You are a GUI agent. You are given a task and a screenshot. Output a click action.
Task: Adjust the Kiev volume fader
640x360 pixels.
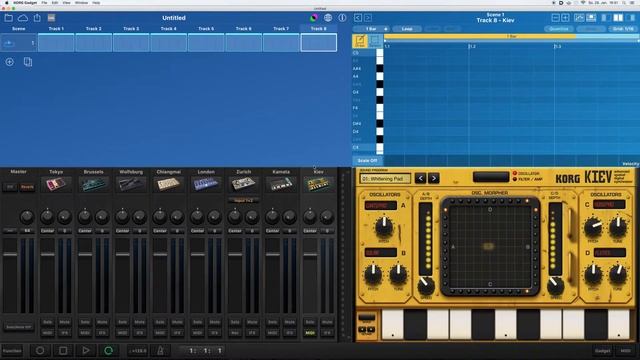310,254
